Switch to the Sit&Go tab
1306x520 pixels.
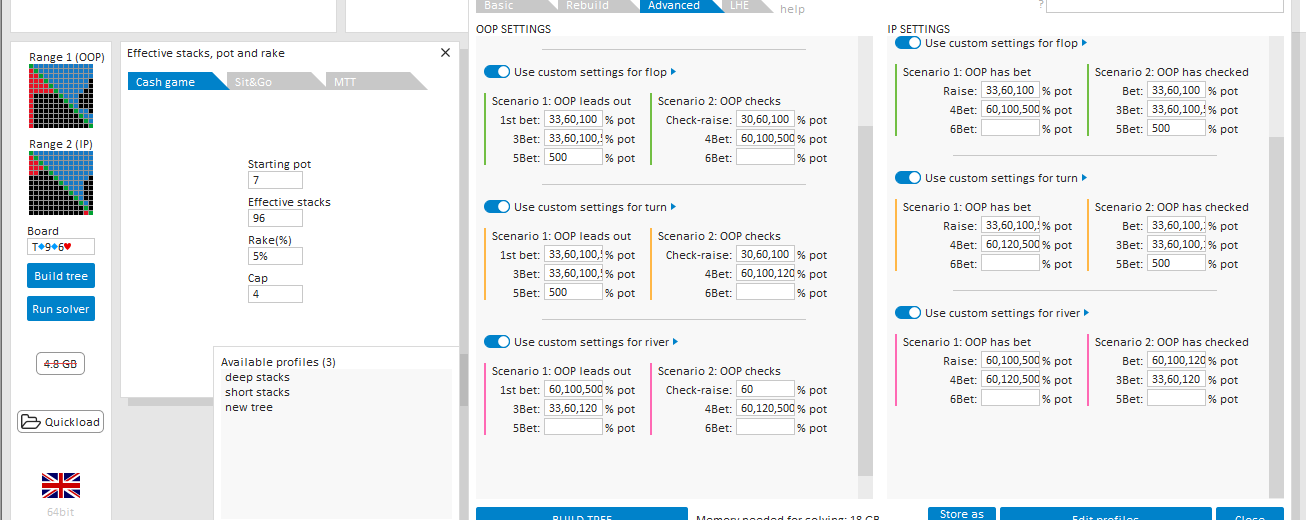(253, 82)
